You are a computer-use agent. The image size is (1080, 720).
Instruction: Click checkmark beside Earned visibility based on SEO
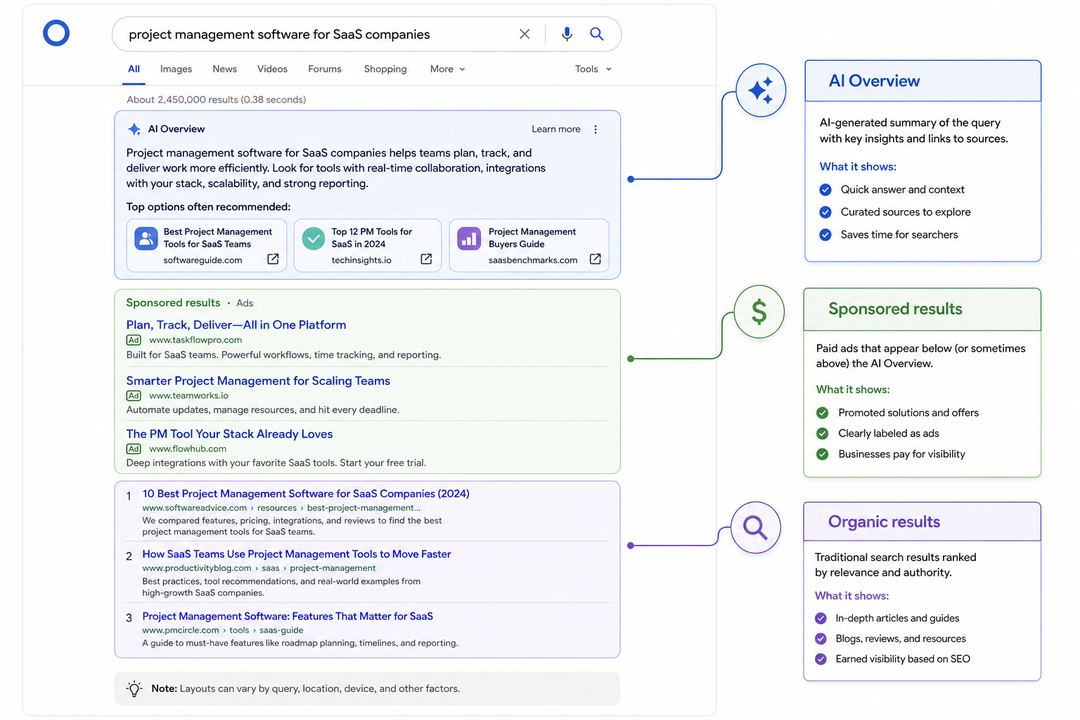(x=820, y=659)
